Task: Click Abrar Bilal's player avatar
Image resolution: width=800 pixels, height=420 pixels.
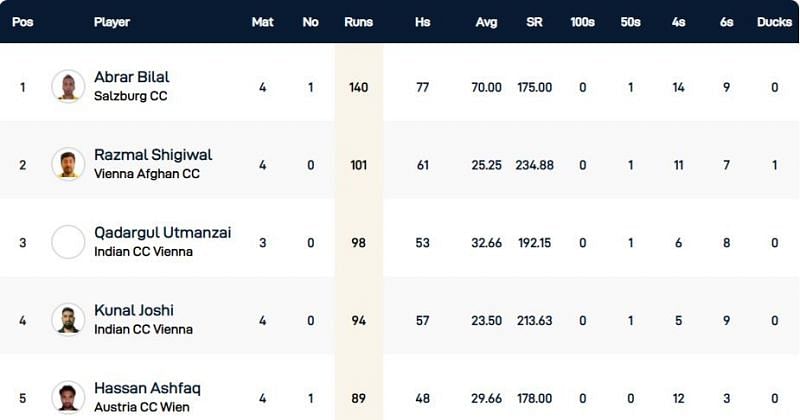Action: [x=68, y=86]
